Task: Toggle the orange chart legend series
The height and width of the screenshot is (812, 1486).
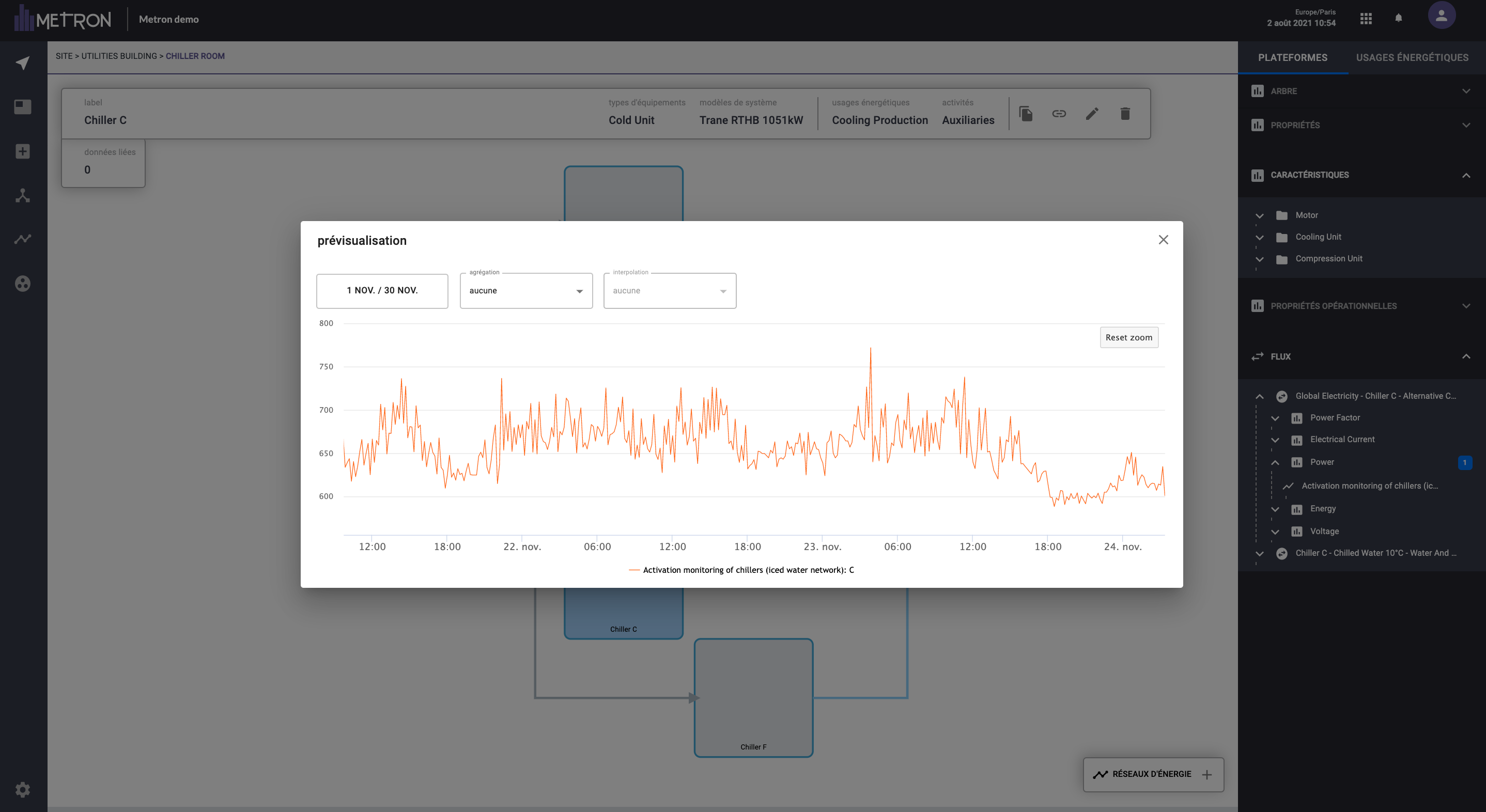Action: (742, 570)
